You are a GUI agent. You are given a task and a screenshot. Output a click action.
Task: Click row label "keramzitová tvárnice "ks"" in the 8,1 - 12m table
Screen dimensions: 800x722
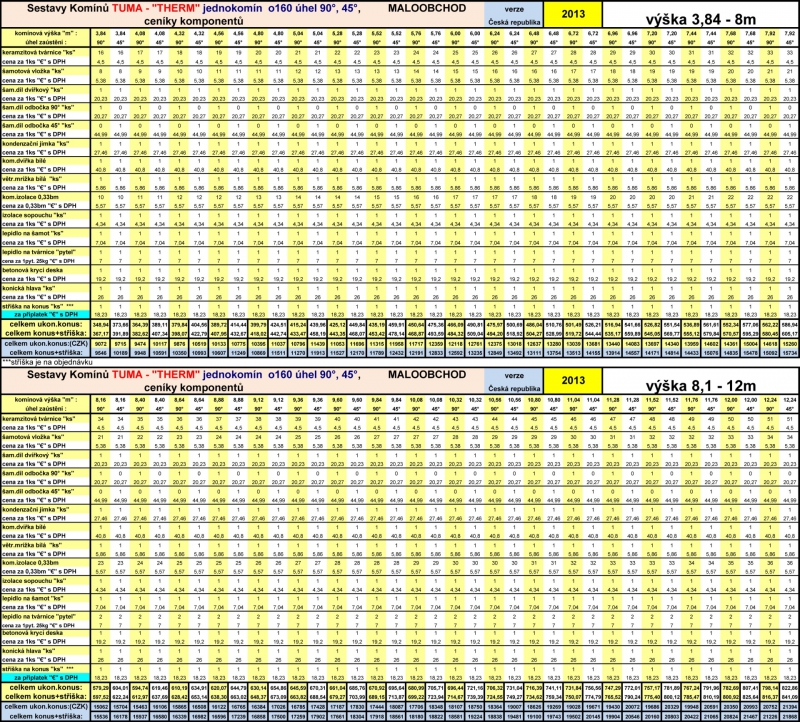[38, 418]
